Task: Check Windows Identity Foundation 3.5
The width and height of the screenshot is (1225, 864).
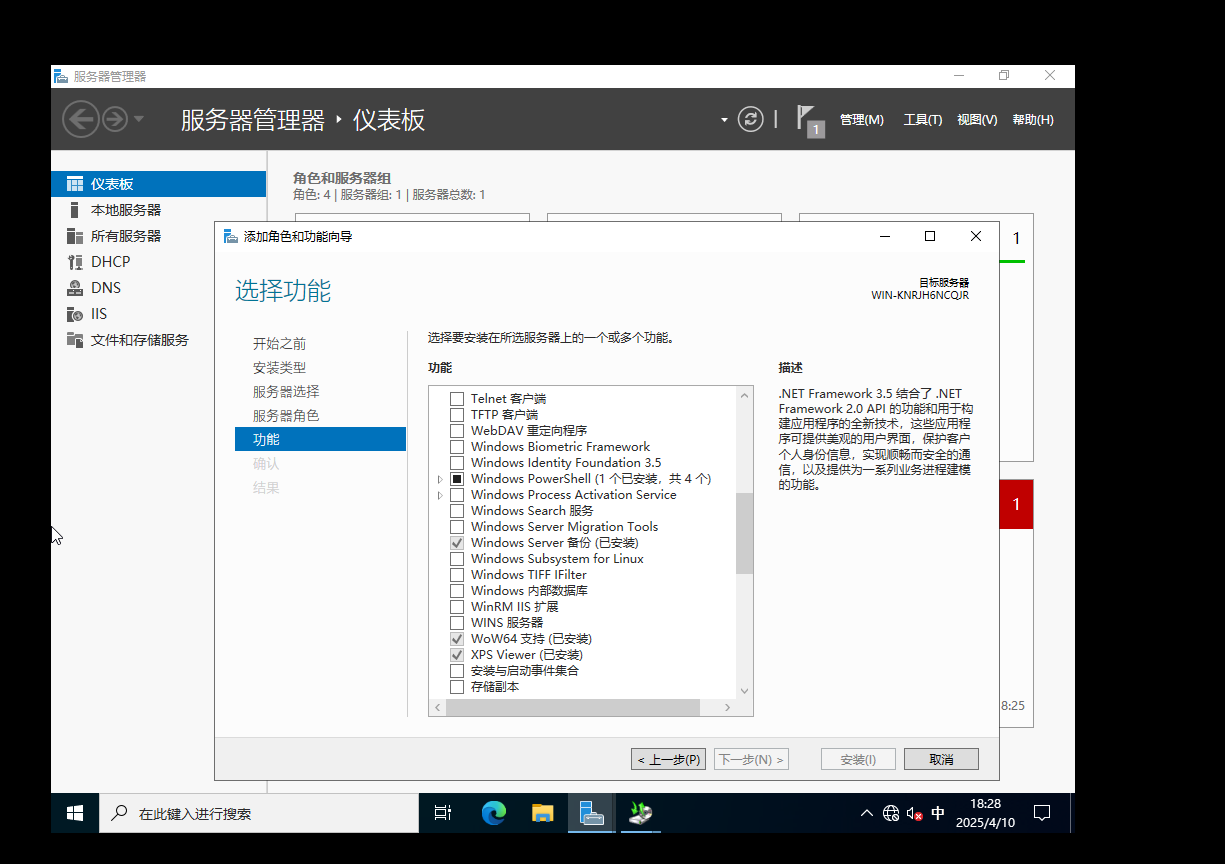Action: 457,463
